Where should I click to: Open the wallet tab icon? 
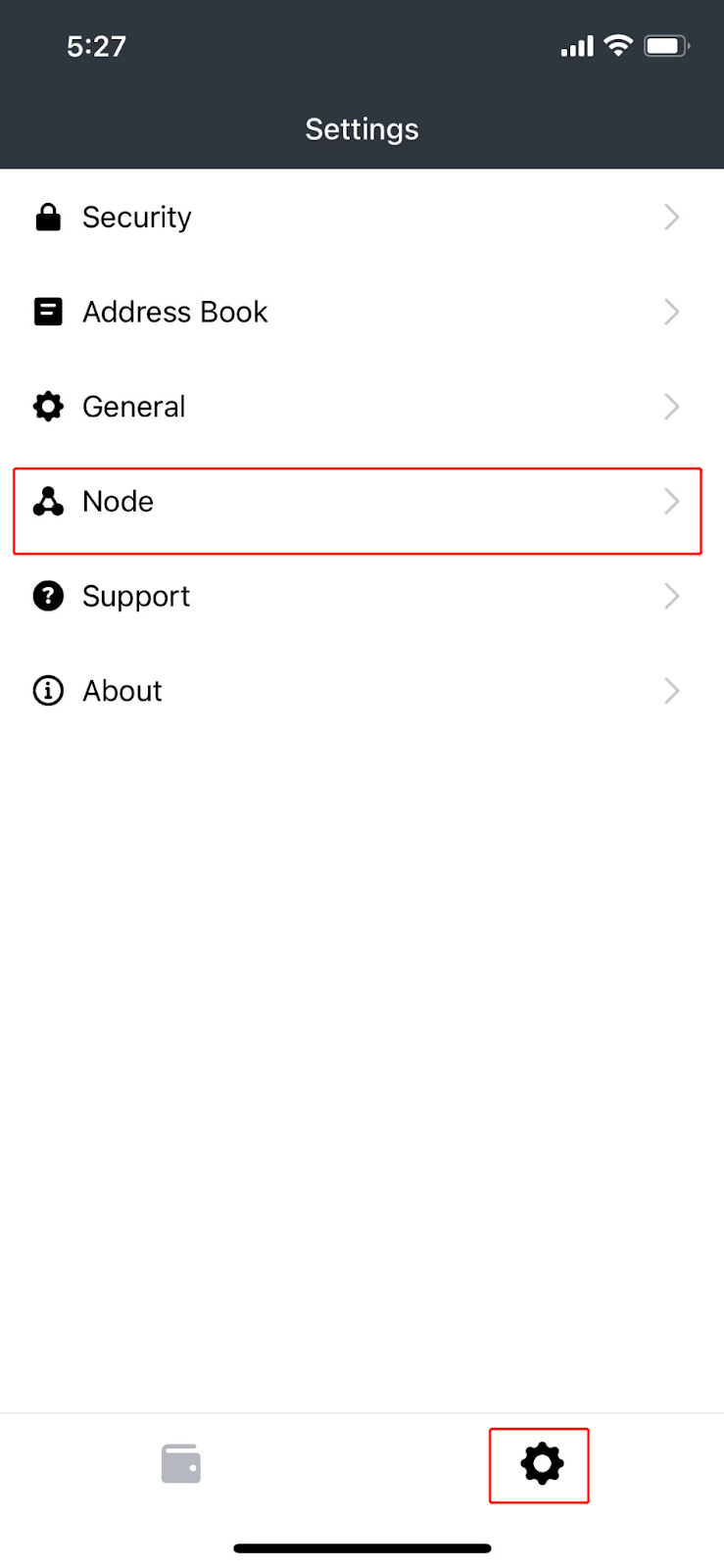click(181, 1464)
